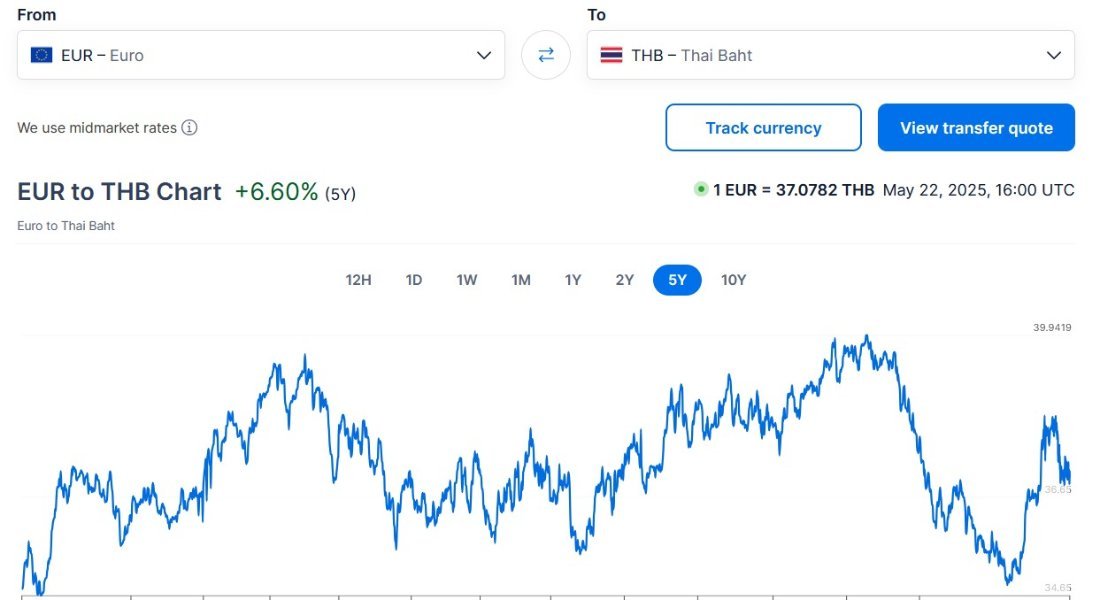Swap the From and To currencies
The image size is (1100, 600).
coord(546,55)
